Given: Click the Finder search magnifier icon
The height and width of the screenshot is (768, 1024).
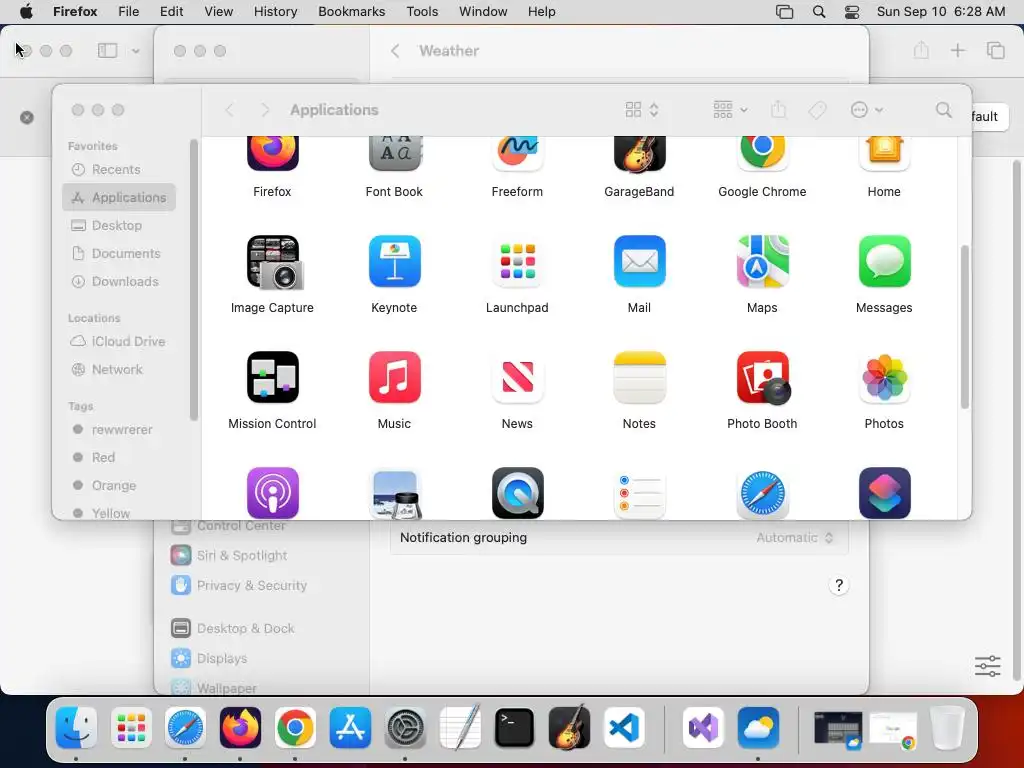Looking at the screenshot, I should [x=943, y=110].
